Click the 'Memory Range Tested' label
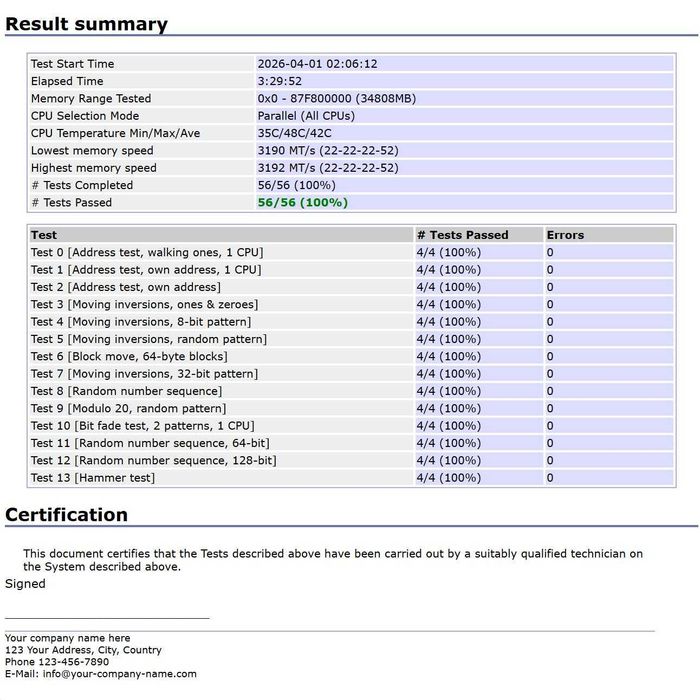Image resolution: width=700 pixels, height=700 pixels. coord(91,99)
